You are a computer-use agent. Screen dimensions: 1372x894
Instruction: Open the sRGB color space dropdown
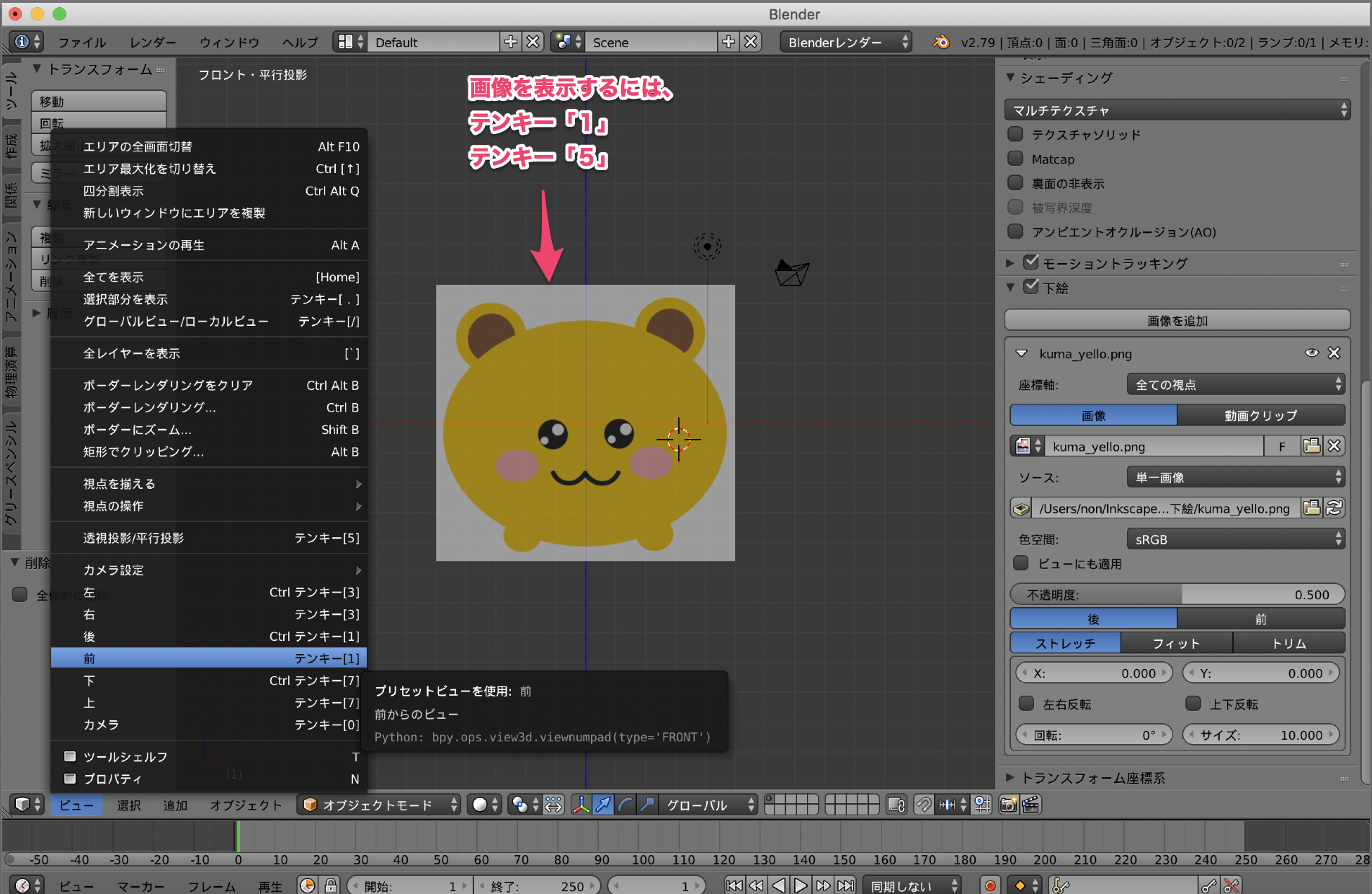click(1235, 539)
